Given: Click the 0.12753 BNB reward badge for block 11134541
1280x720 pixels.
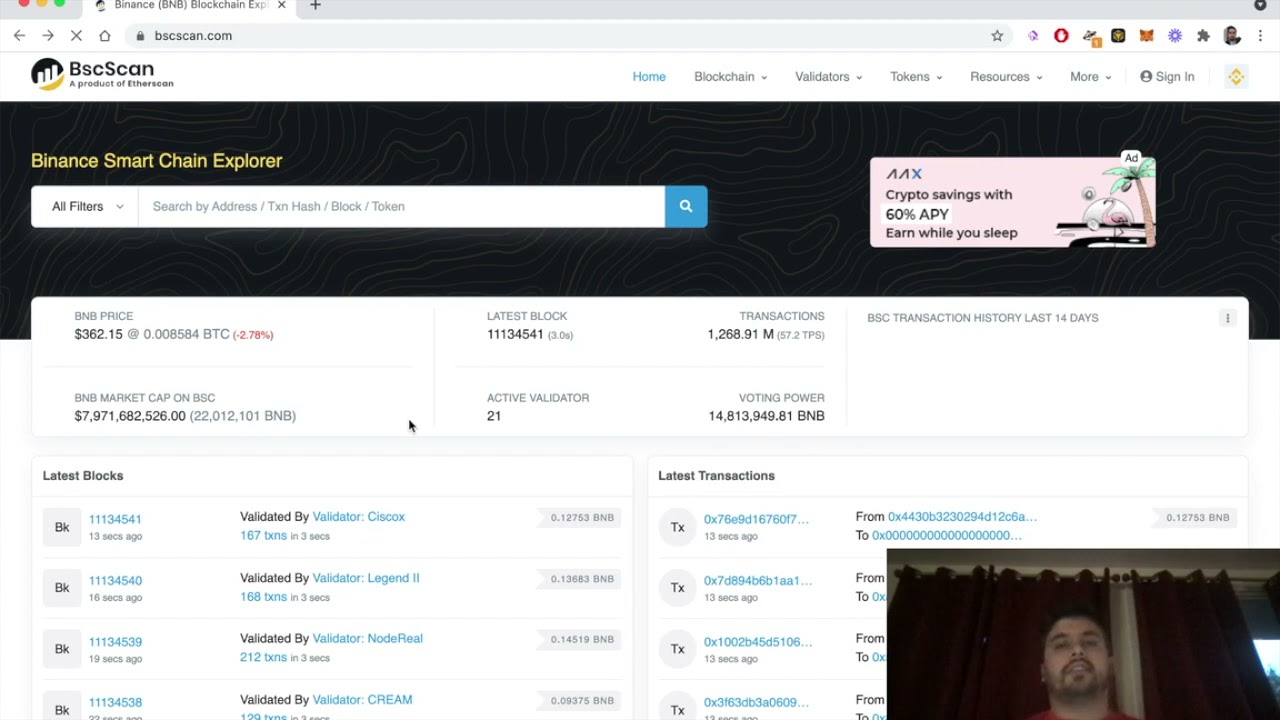Looking at the screenshot, I should point(582,518).
